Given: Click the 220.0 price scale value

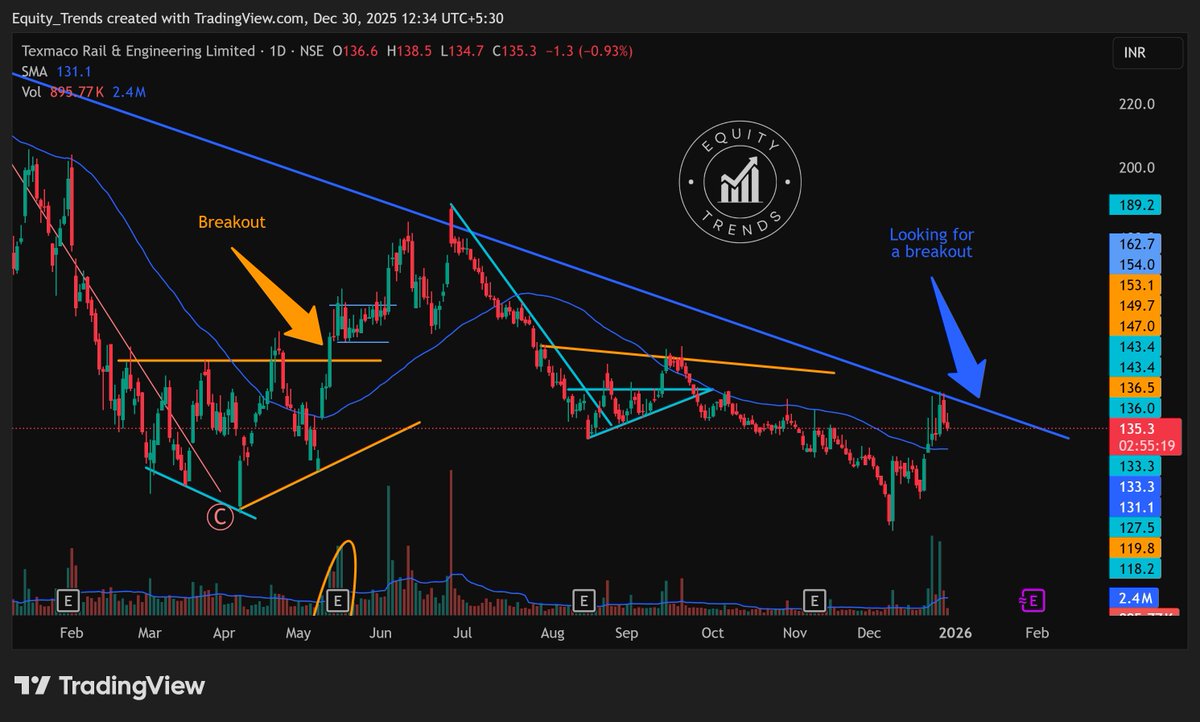Looking at the screenshot, I should tap(1137, 104).
